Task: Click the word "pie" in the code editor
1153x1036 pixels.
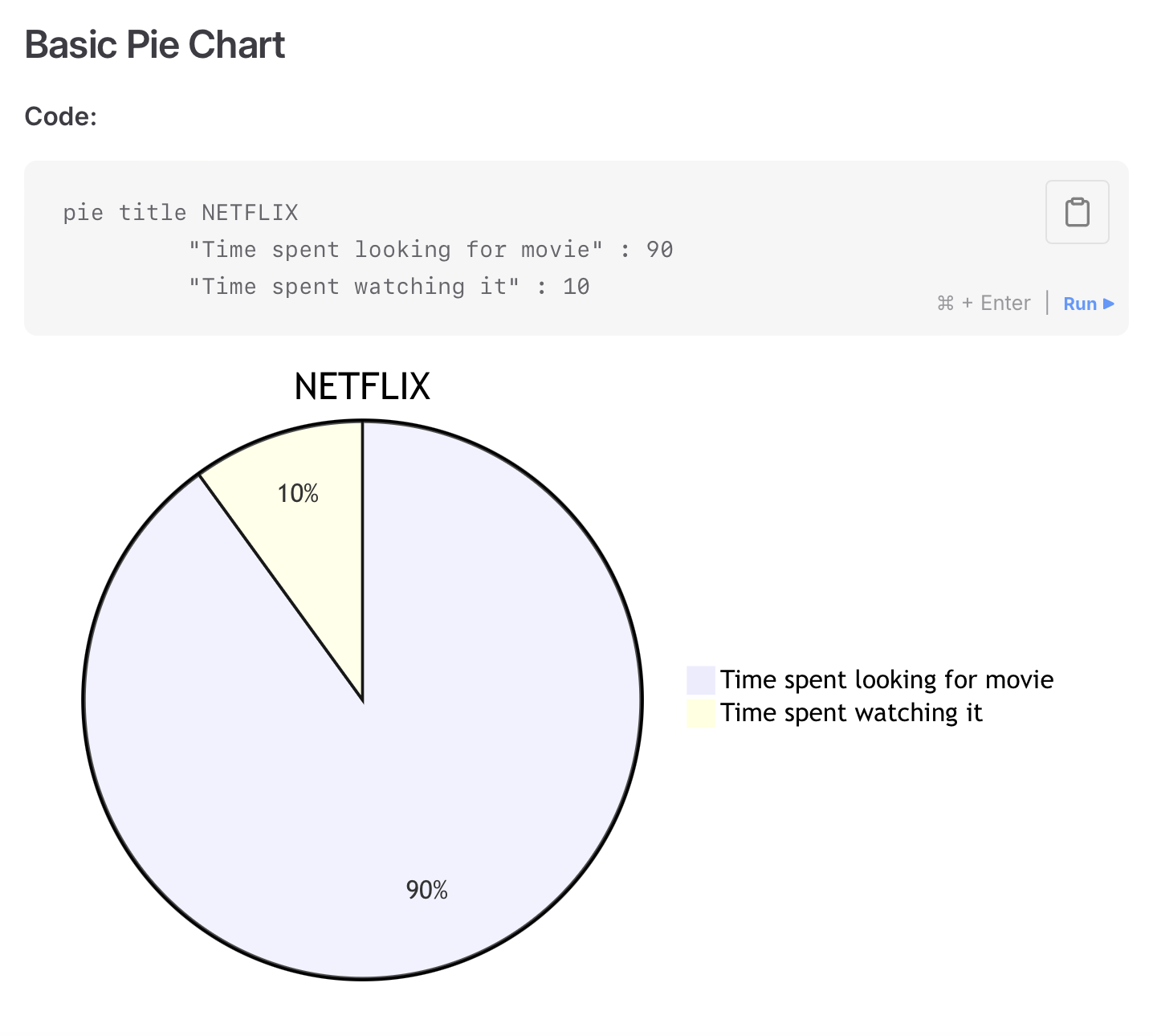Action: [83, 213]
